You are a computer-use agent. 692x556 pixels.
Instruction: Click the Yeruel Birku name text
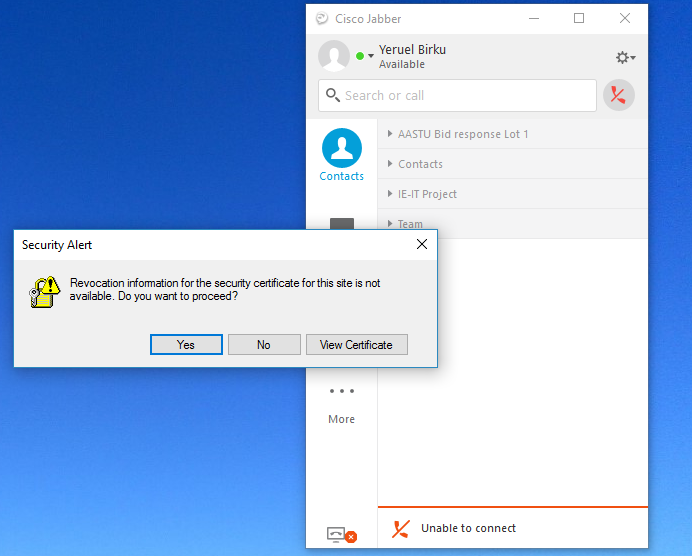pyautogui.click(x=412, y=49)
